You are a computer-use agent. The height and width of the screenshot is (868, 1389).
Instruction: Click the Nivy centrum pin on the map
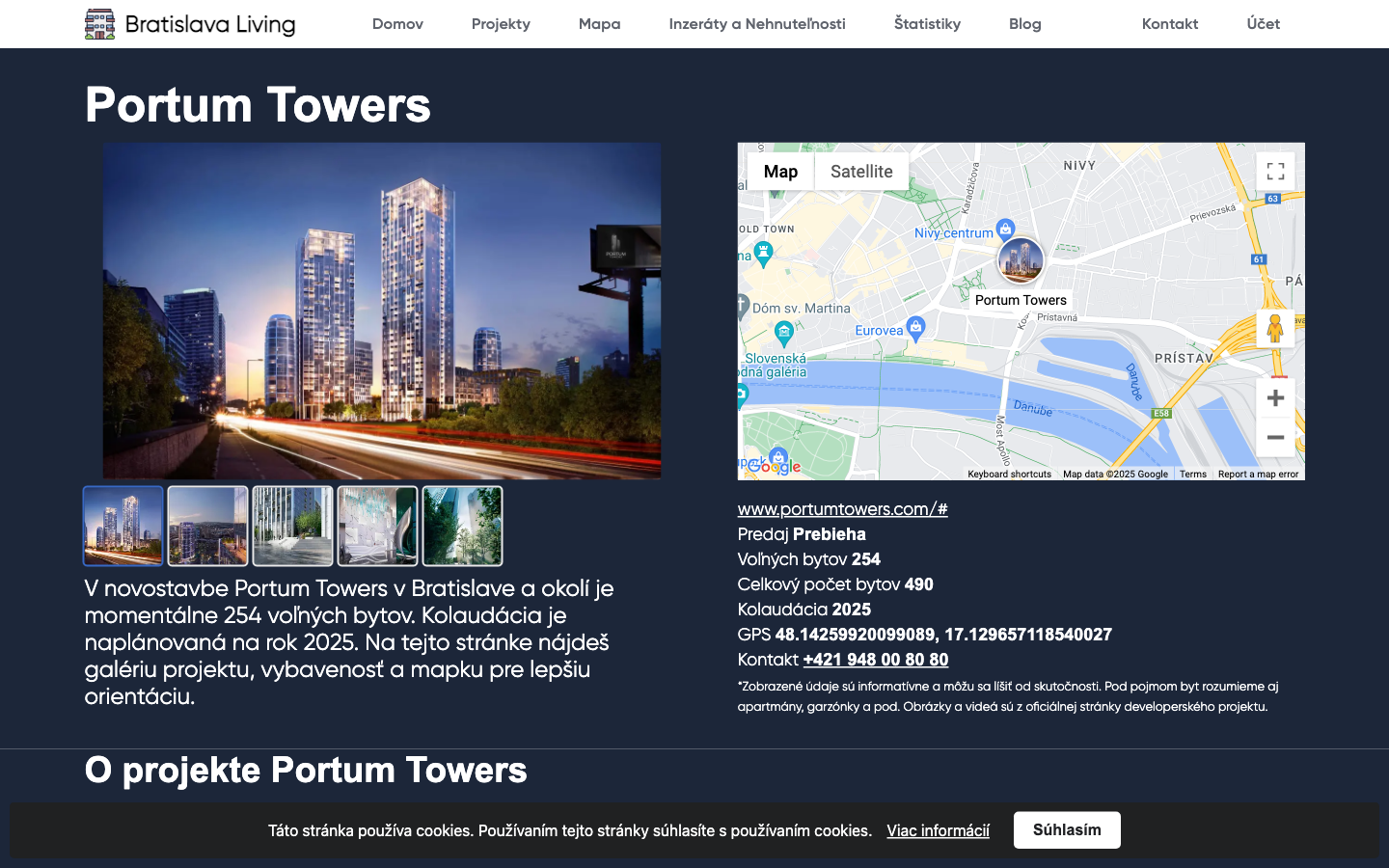point(1006,229)
